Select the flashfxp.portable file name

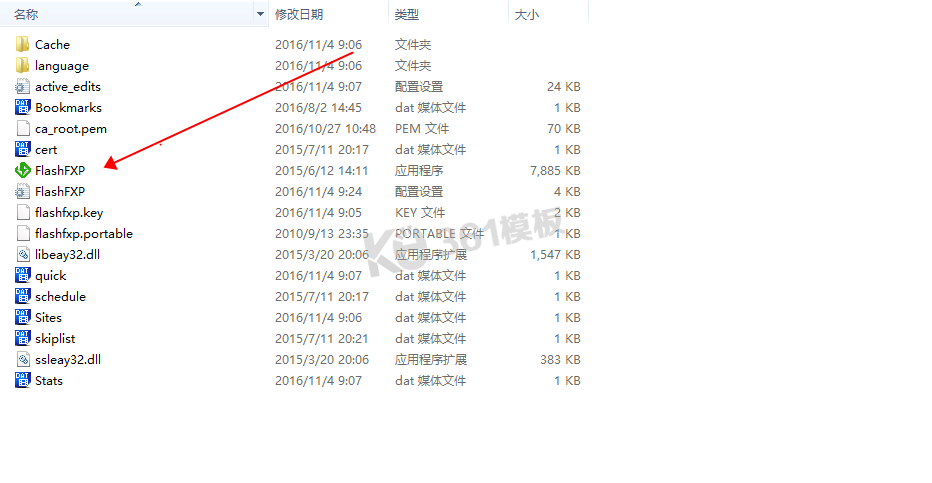tap(84, 233)
